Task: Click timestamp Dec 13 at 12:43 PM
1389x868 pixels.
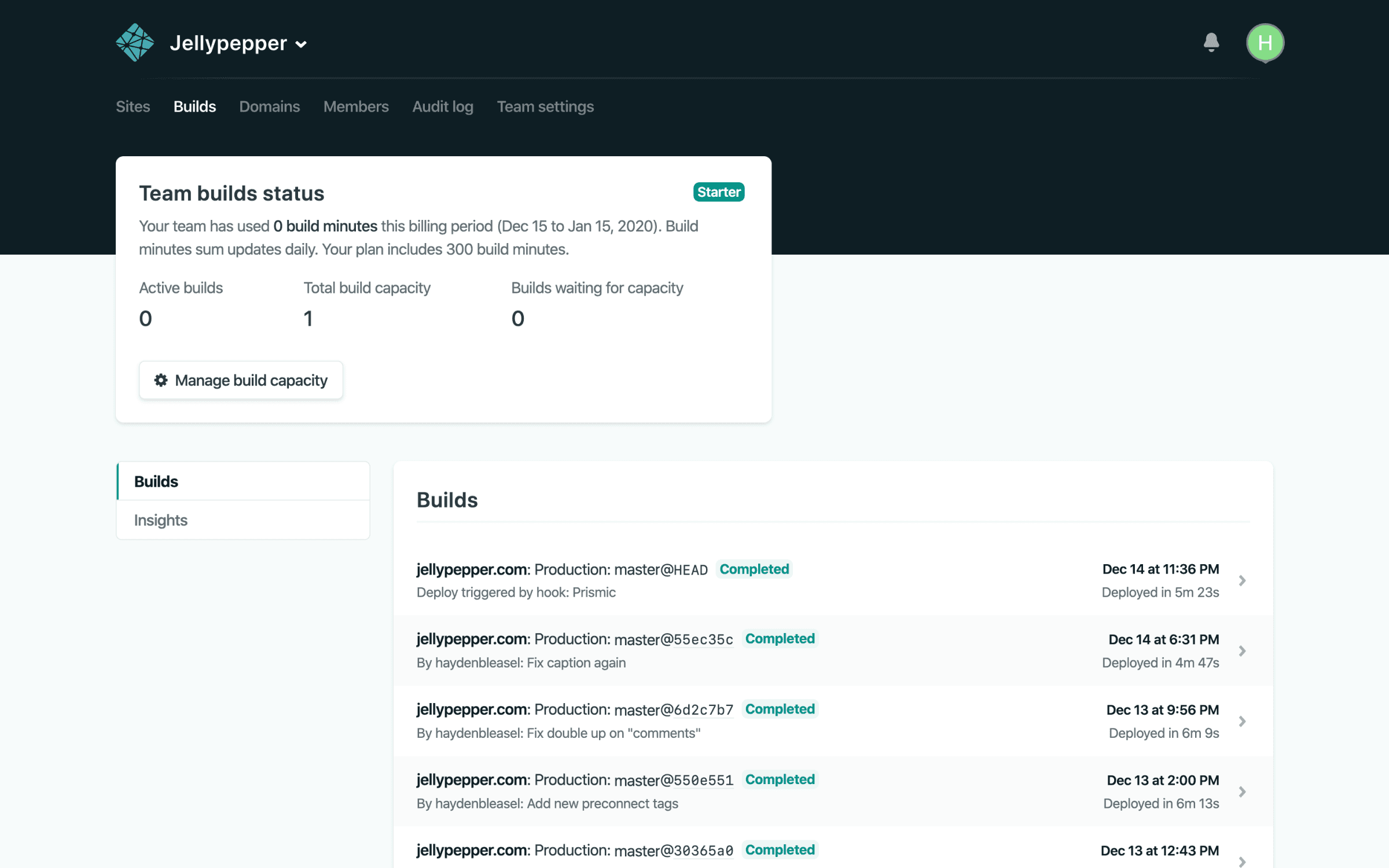Action: coord(1159,851)
